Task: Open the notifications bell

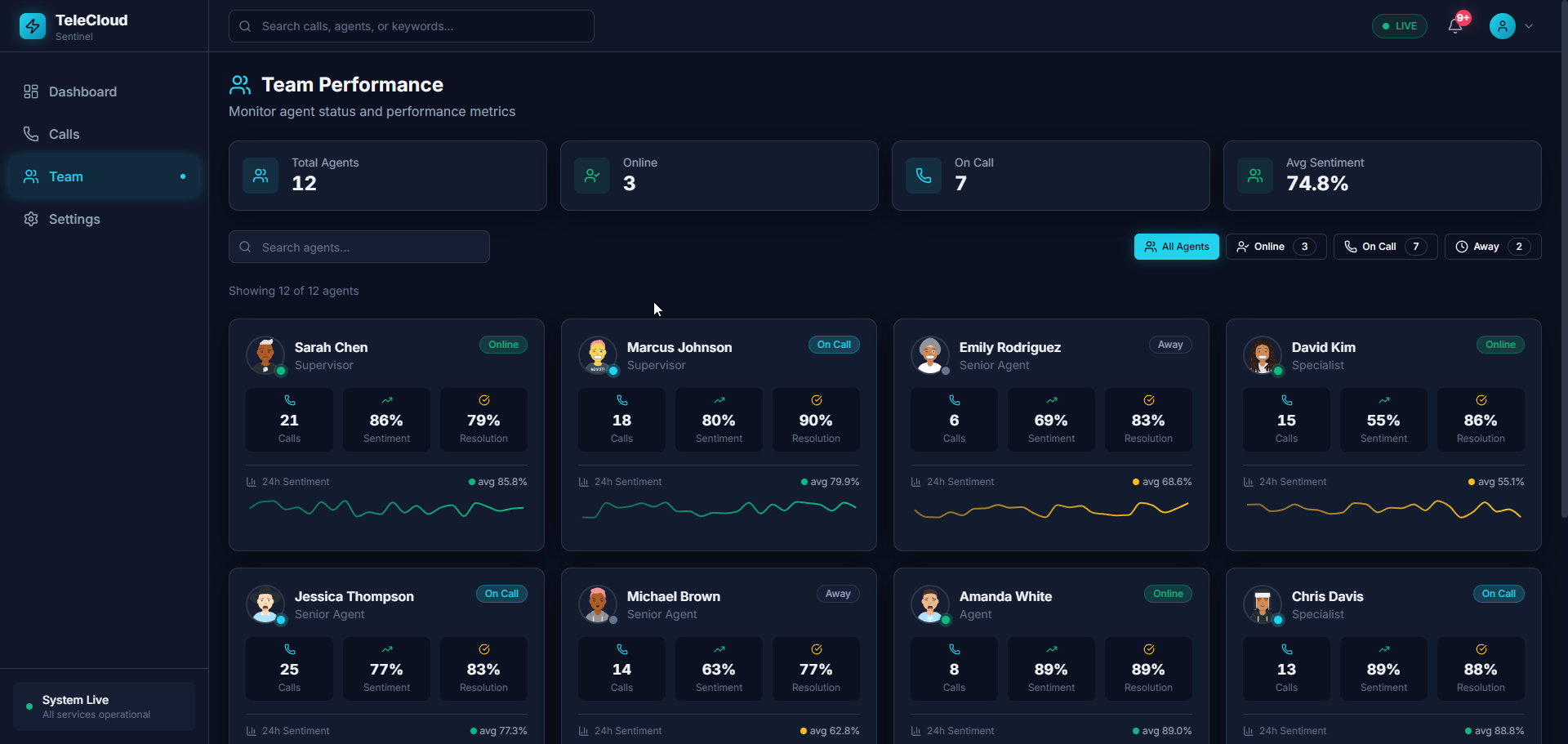Action: pos(1455,26)
